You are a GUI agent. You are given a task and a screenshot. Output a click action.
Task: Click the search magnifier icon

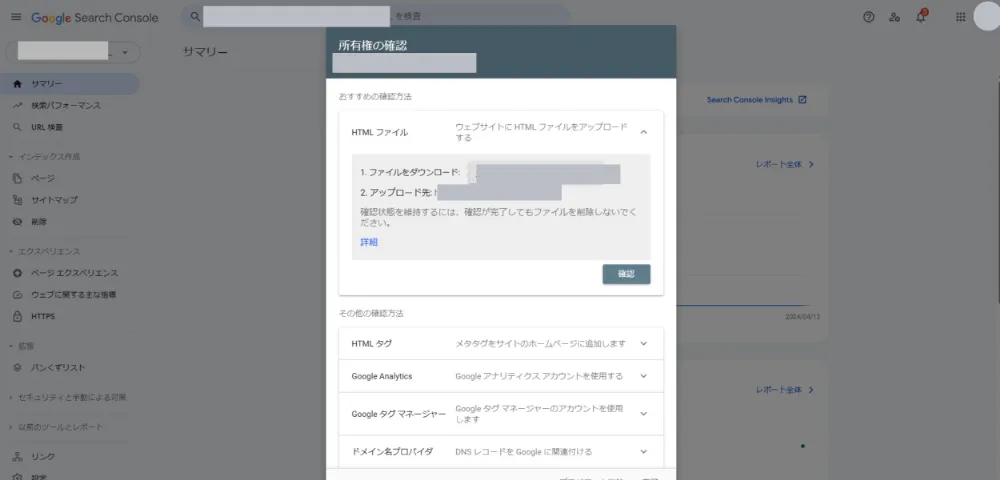pos(195,16)
